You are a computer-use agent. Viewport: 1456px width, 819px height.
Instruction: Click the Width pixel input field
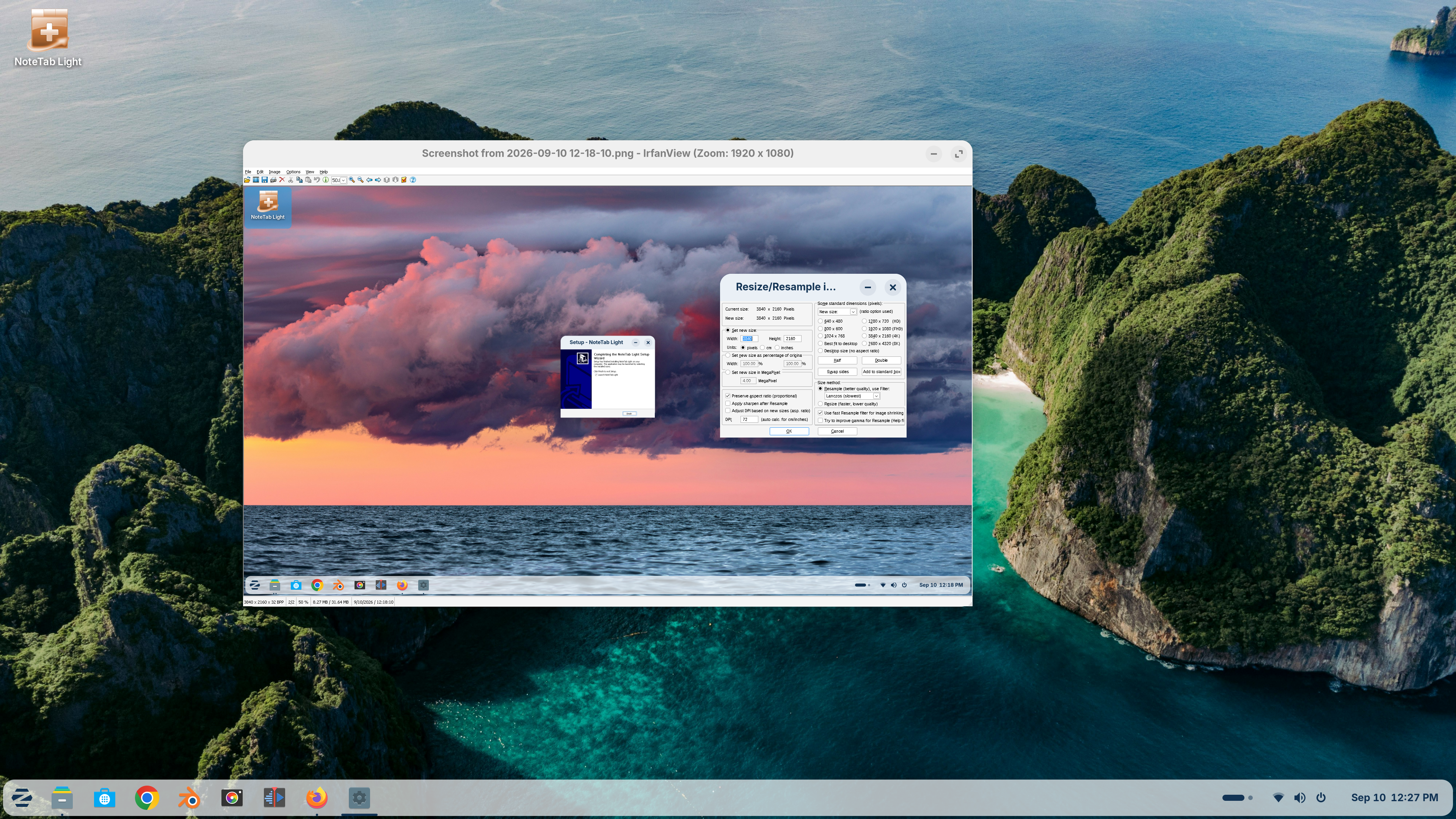tap(750, 339)
